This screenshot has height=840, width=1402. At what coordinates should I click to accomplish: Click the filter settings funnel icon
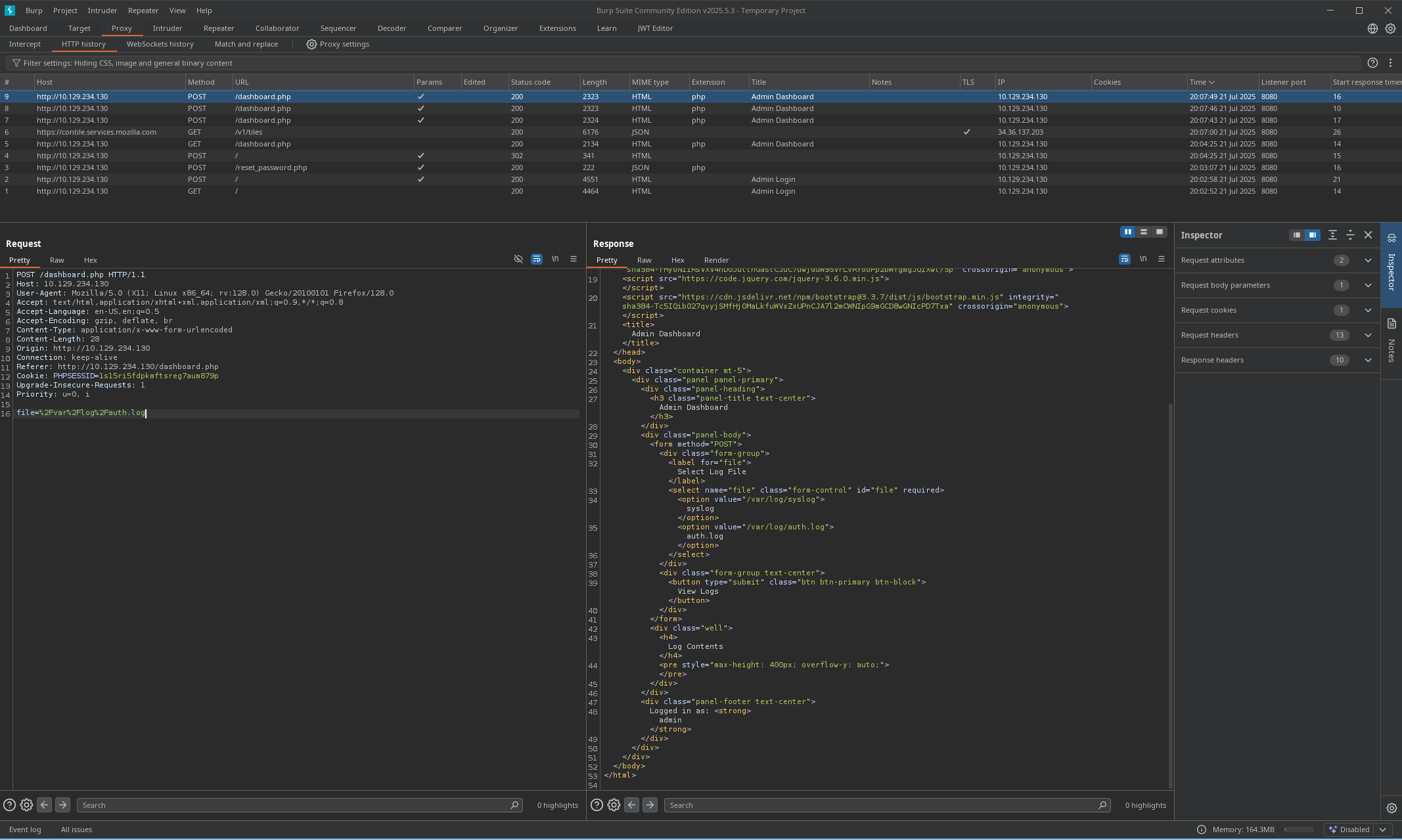tap(16, 63)
